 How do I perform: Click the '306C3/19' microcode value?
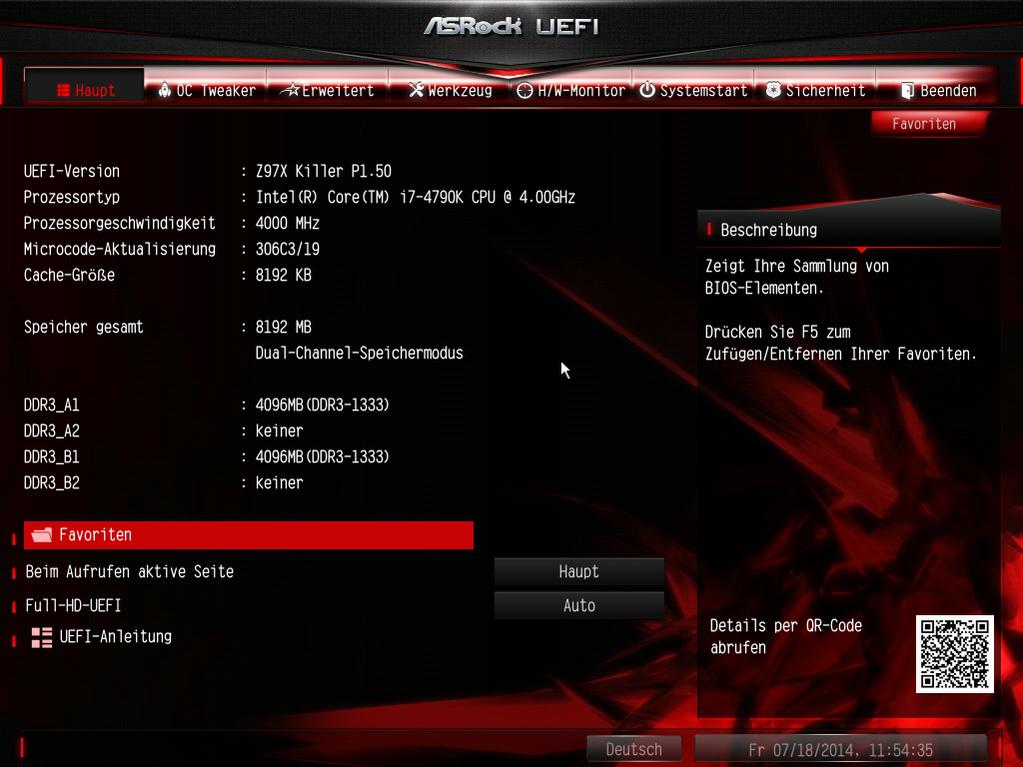click(288, 249)
